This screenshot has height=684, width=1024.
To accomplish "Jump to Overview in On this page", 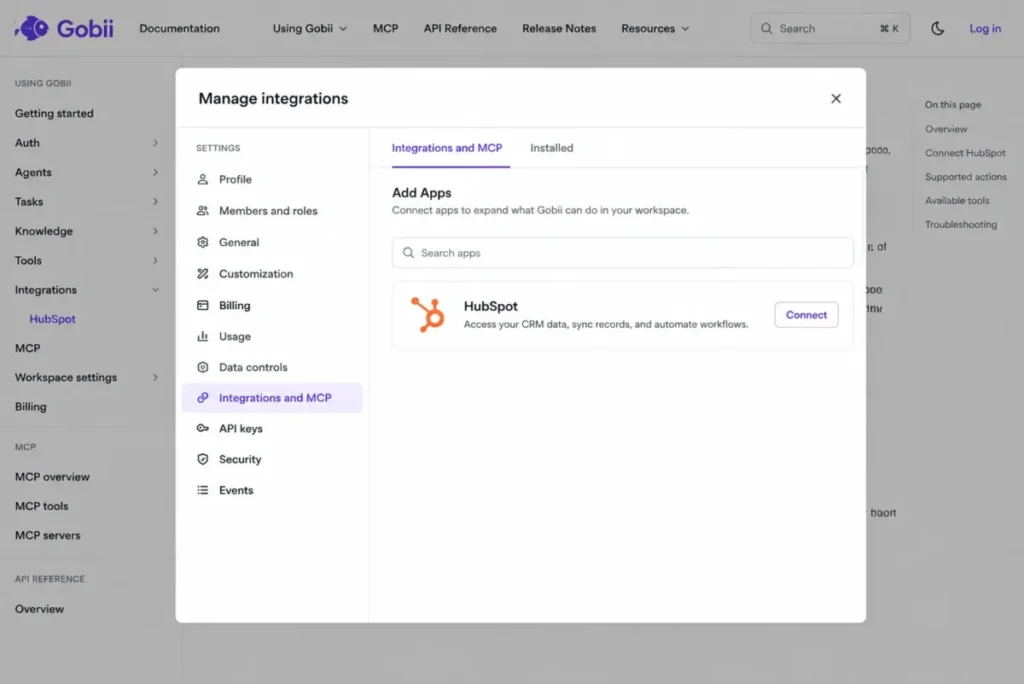I will [x=946, y=129].
